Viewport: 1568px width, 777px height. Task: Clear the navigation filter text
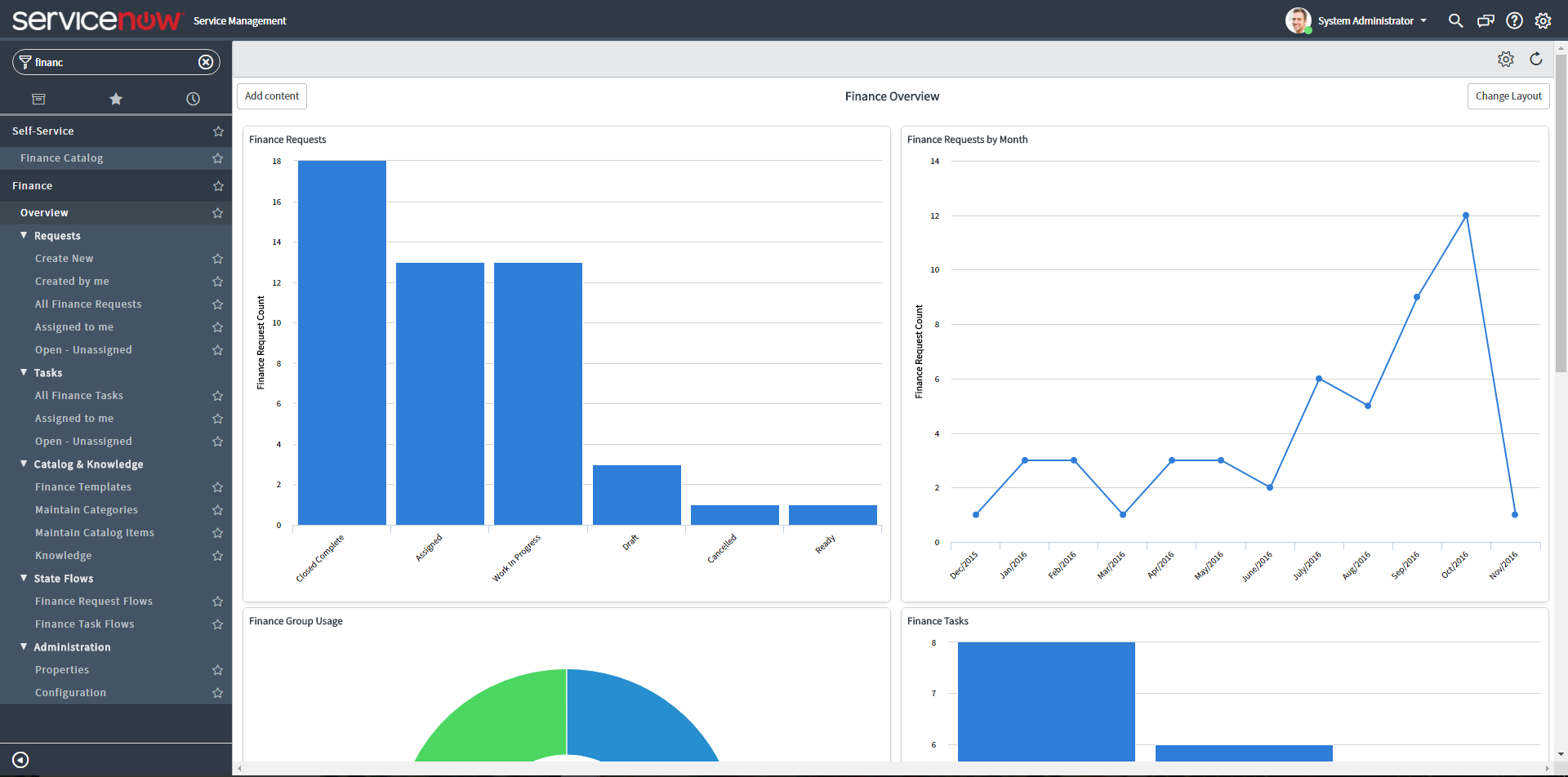pyautogui.click(x=206, y=62)
